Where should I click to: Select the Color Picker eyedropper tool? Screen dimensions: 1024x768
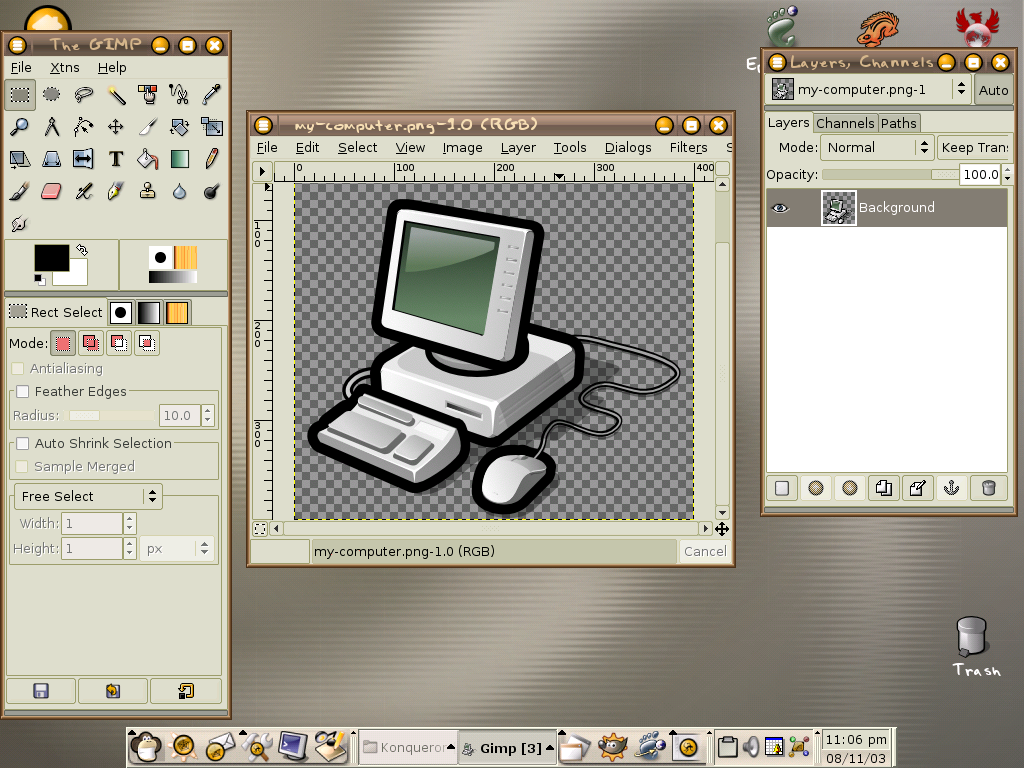coord(212,95)
